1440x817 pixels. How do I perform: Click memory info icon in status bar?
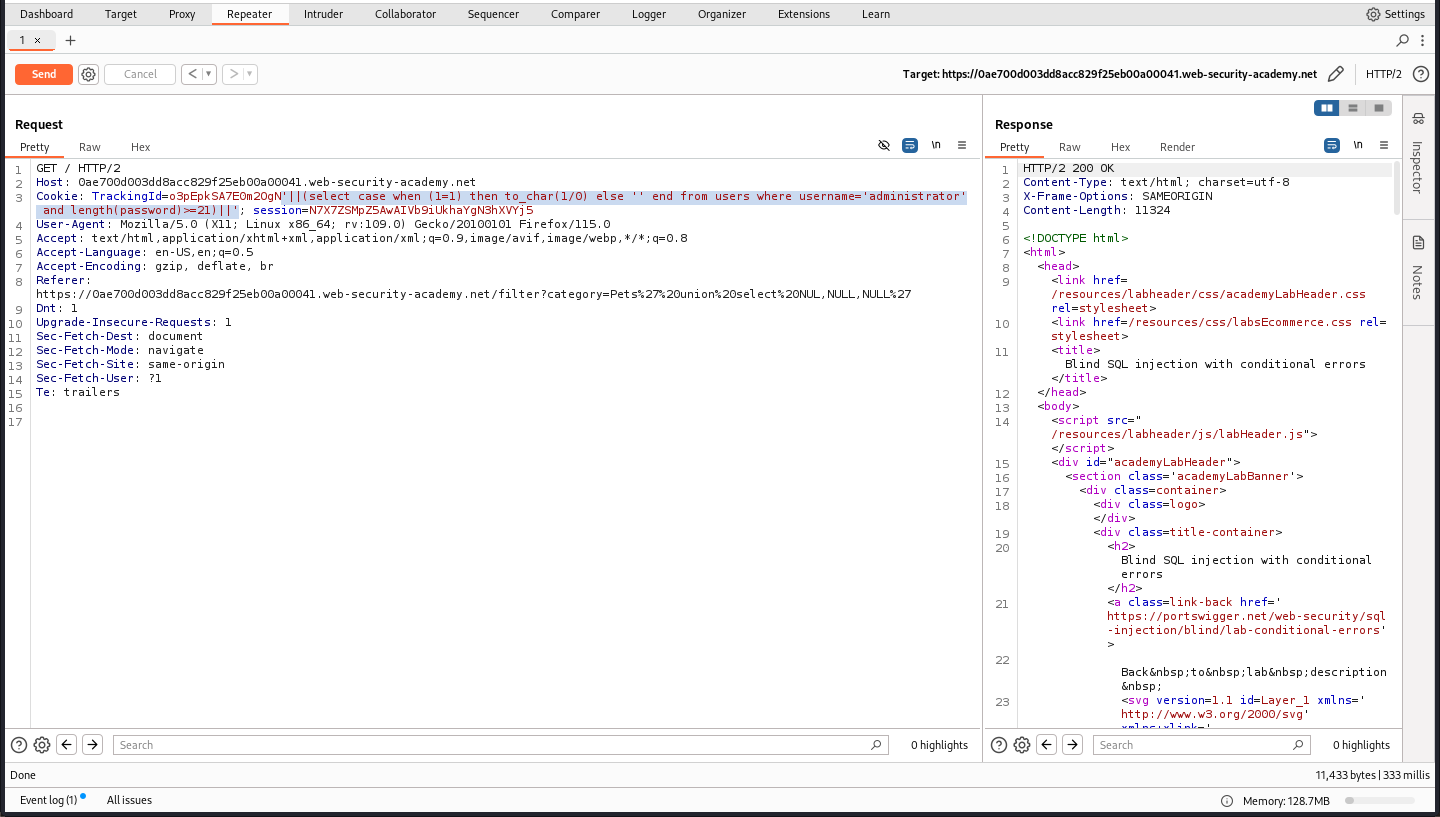tap(1227, 801)
